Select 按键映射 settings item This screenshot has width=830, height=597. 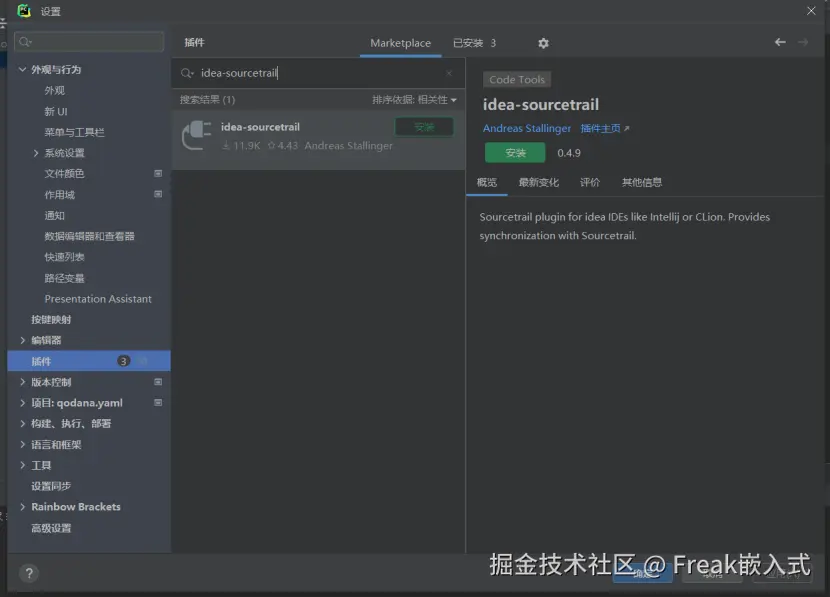(51, 320)
